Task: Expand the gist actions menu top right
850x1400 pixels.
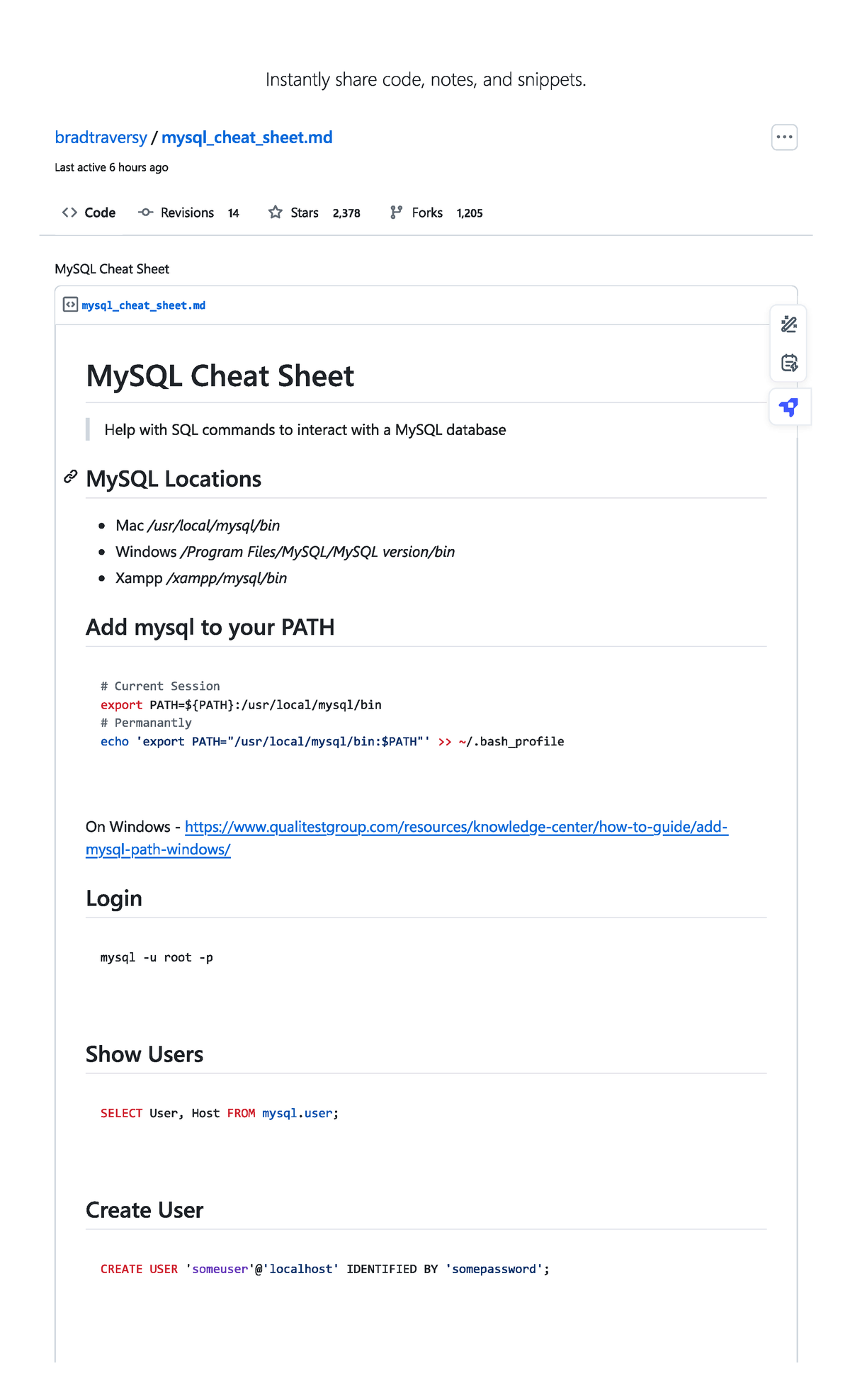Action: point(785,137)
